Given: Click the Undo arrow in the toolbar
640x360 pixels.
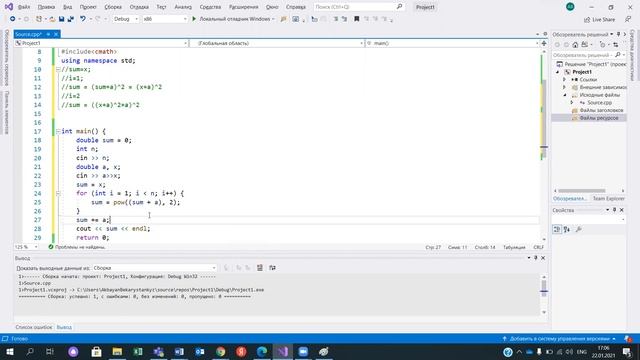Looking at the screenshot, I should [x=82, y=19].
